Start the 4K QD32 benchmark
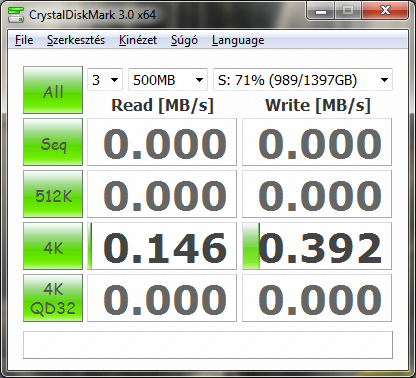 [53, 298]
